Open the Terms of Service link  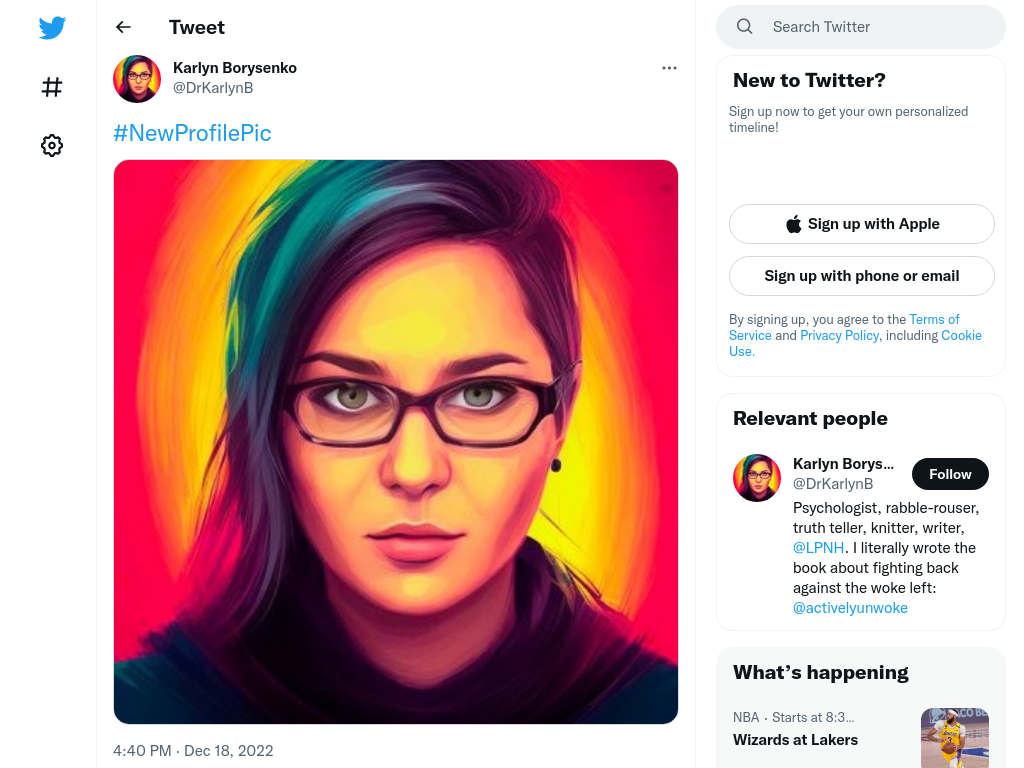click(934, 319)
